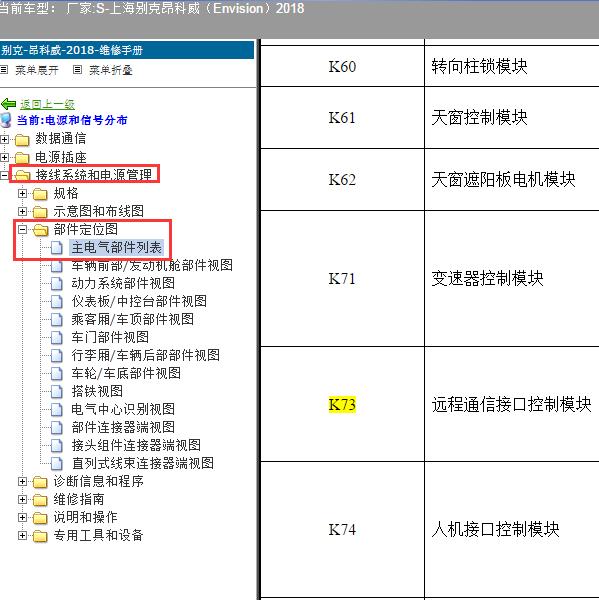Click 菜单展开 to expand the menu

coord(37,70)
